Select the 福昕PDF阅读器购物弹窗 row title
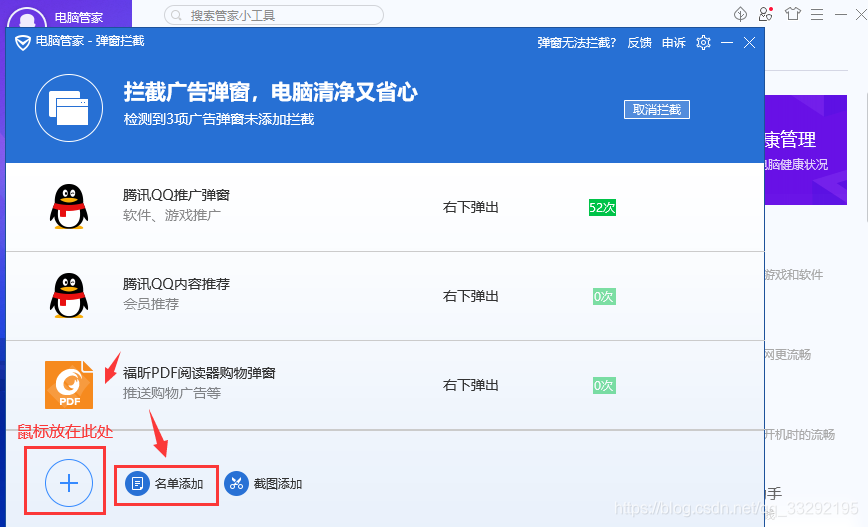Image resolution: width=868 pixels, height=527 pixels. click(199, 373)
